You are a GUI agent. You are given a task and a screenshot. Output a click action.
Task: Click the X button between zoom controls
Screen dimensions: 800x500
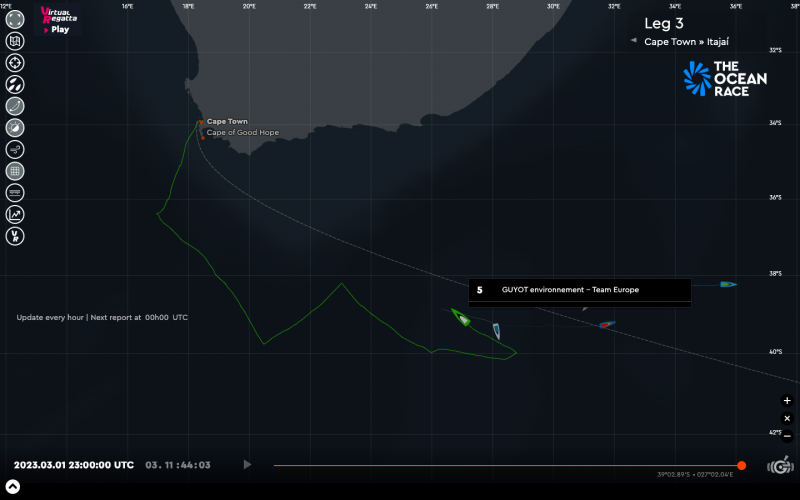tap(787, 418)
